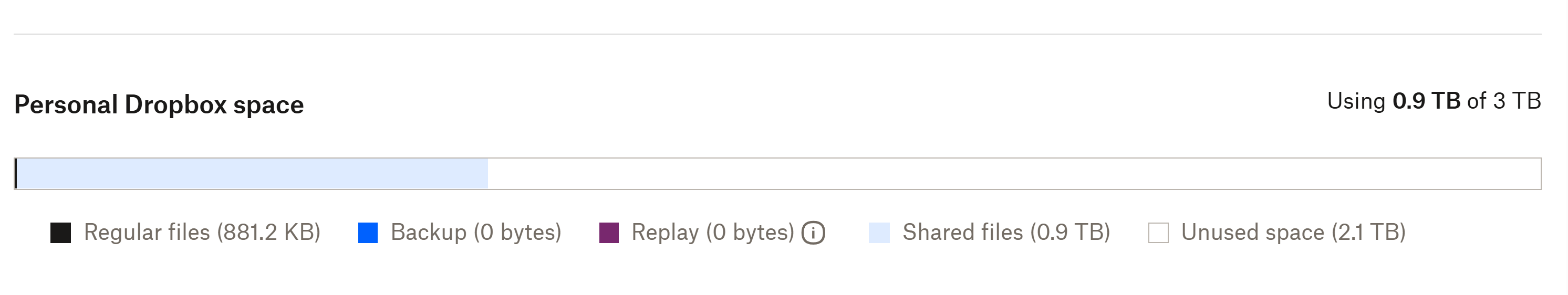Click the Personal Dropbox space heading

tap(159, 104)
